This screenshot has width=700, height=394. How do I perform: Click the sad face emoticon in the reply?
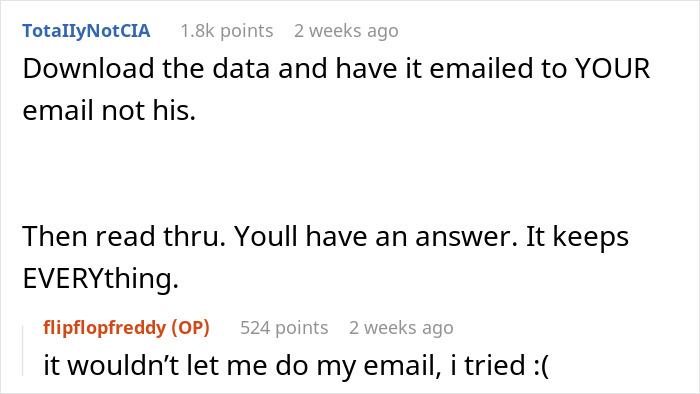[x=541, y=365]
